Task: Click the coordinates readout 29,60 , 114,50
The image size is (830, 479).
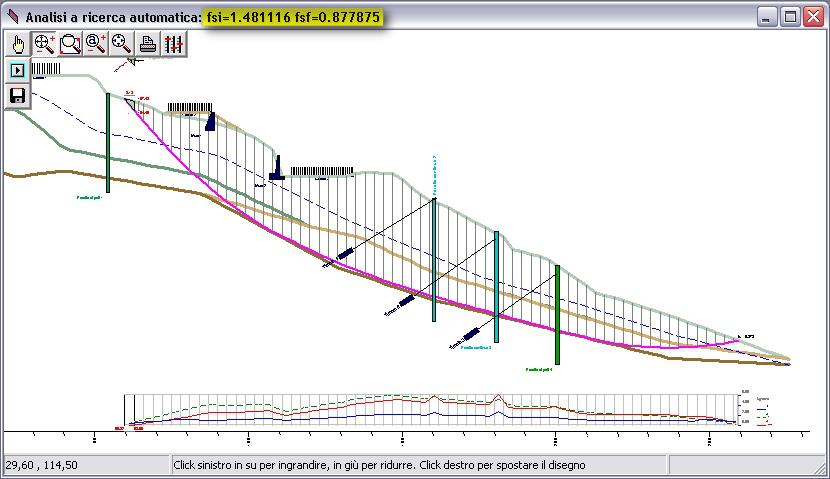Action: click(x=41, y=465)
